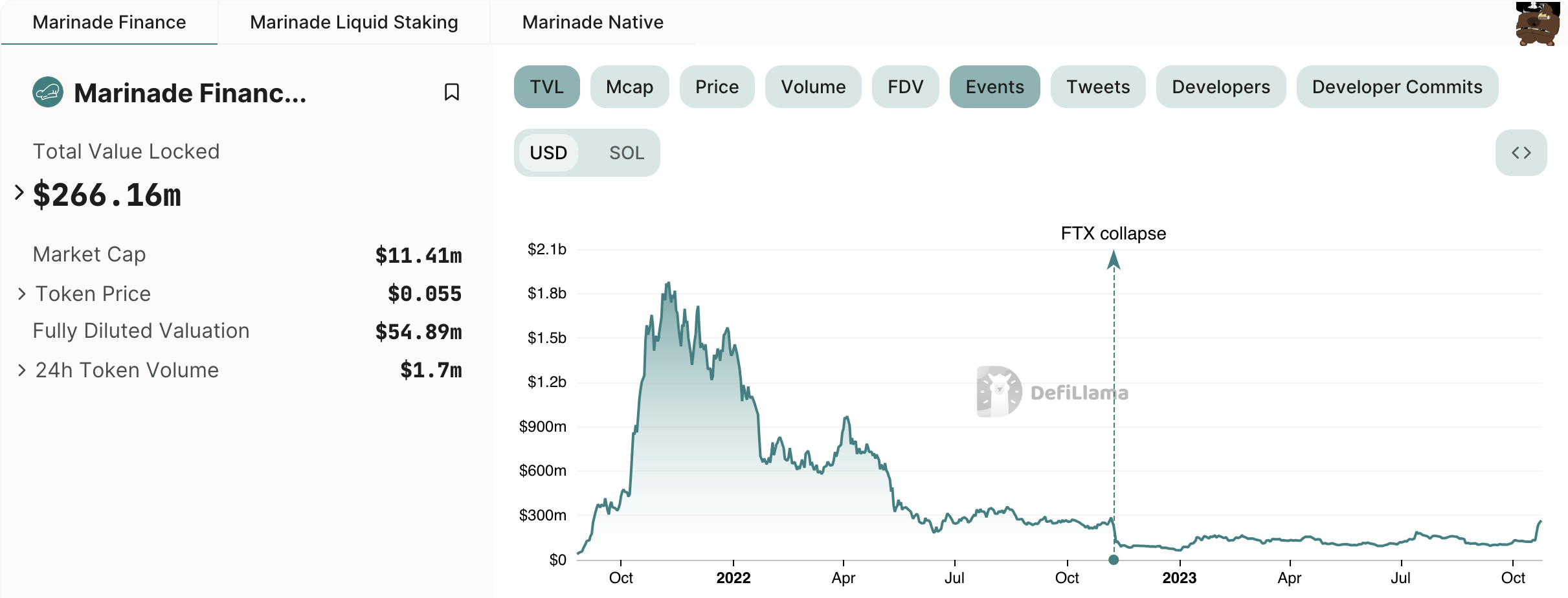Select USD on the currency switch
Image resolution: width=1568 pixels, height=598 pixels.
[x=548, y=153]
